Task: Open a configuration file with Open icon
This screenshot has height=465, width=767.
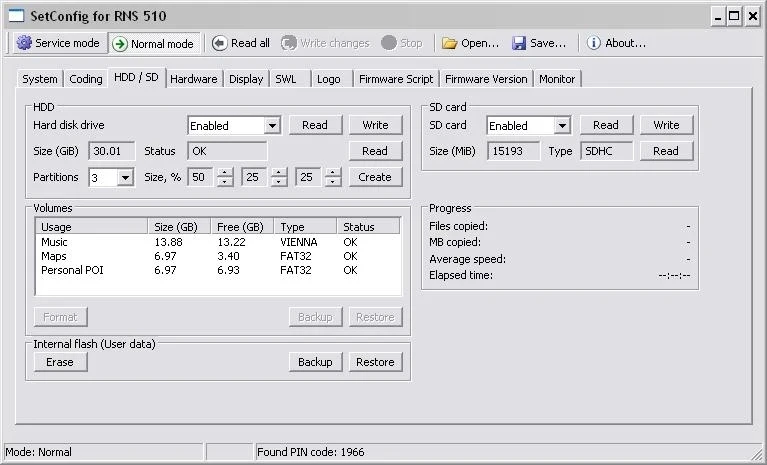Action: [470, 44]
